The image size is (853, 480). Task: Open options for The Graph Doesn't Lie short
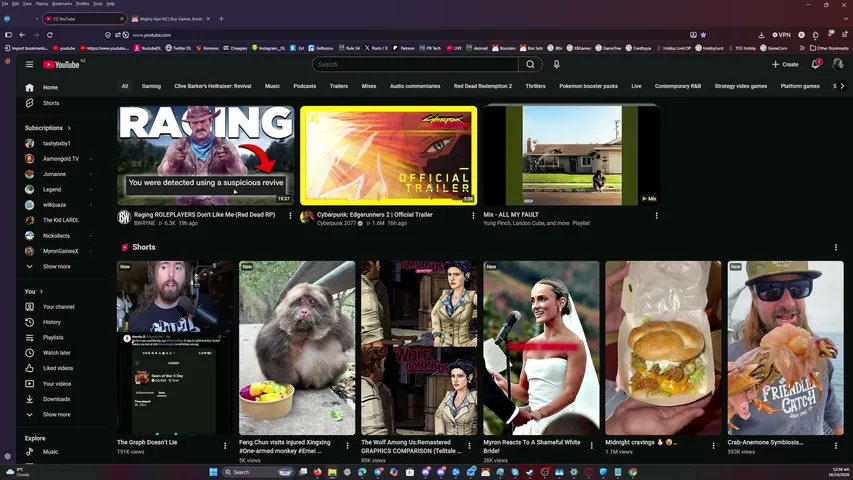click(225, 446)
